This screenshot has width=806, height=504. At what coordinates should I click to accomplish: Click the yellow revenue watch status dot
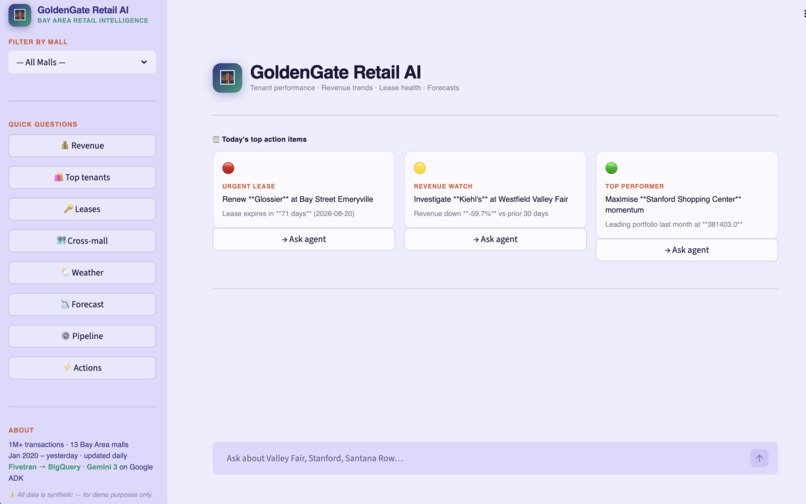tap(420, 168)
